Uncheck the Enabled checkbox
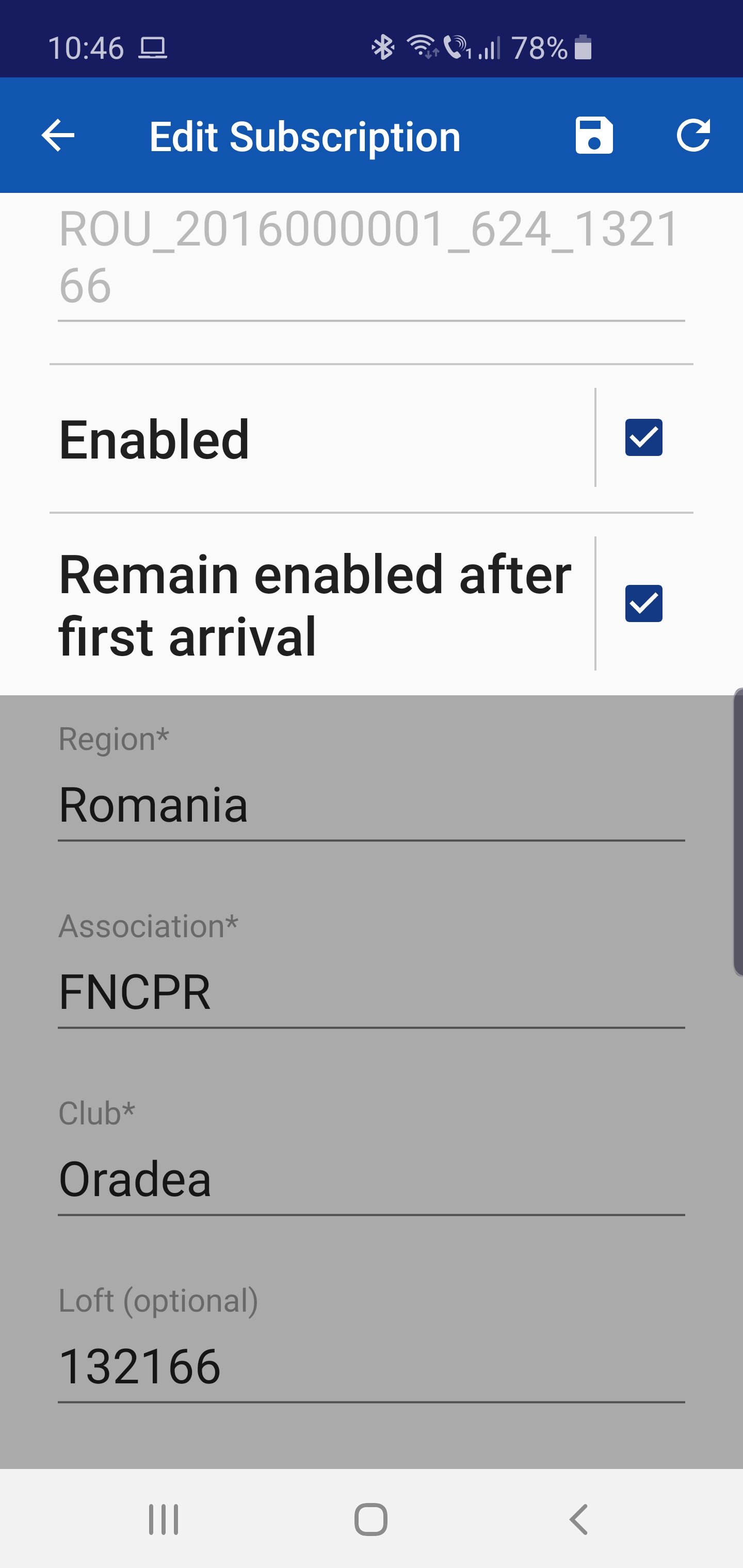This screenshot has height=1568, width=743. (644, 437)
